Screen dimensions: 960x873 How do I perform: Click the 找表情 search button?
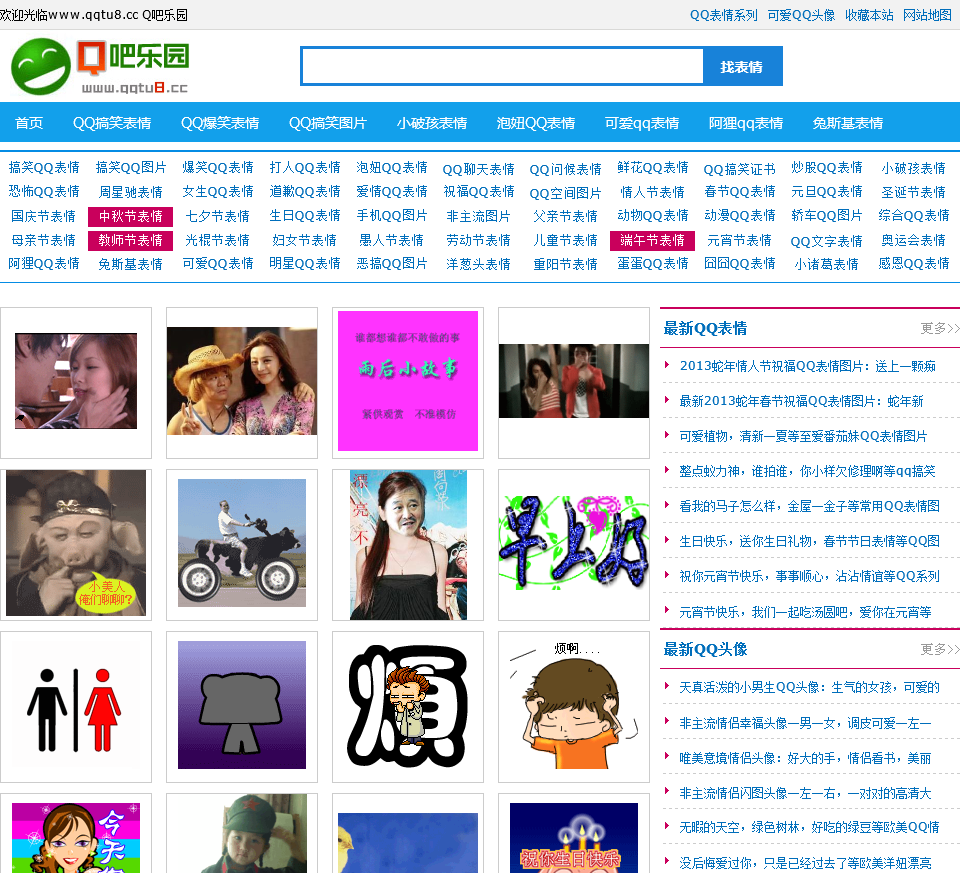[742, 66]
